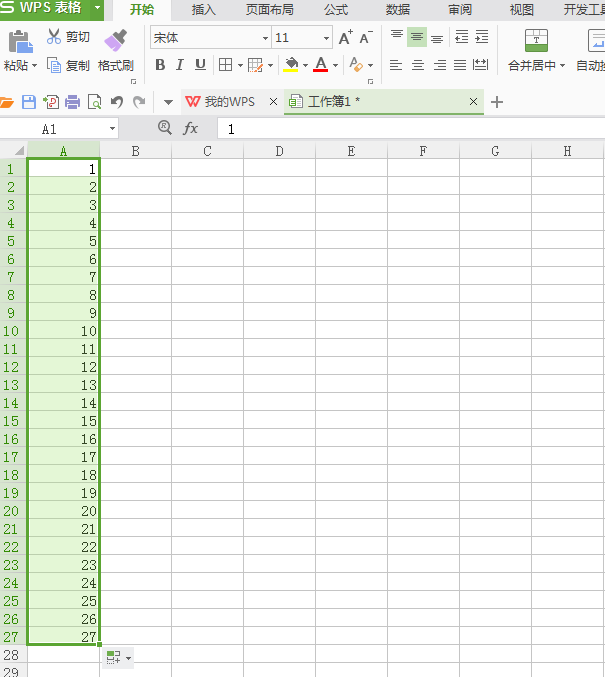Image resolution: width=605 pixels, height=677 pixels.
Task: Open font settings dialog launcher
Action: [370, 81]
